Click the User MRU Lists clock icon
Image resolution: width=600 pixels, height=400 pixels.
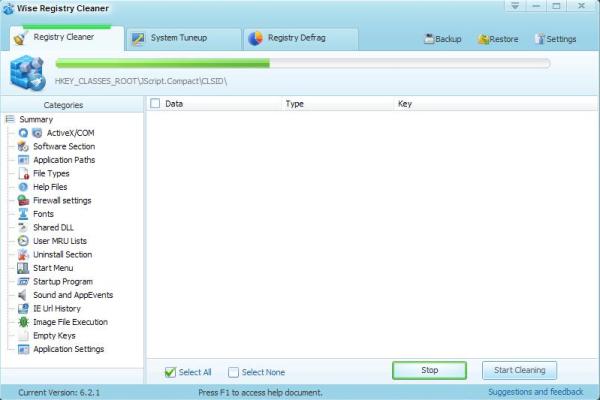pyautogui.click(x=23, y=241)
